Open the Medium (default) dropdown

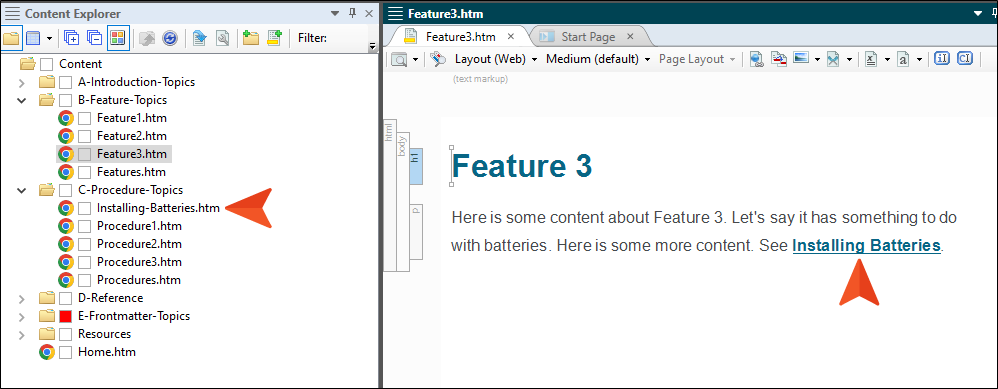point(598,59)
